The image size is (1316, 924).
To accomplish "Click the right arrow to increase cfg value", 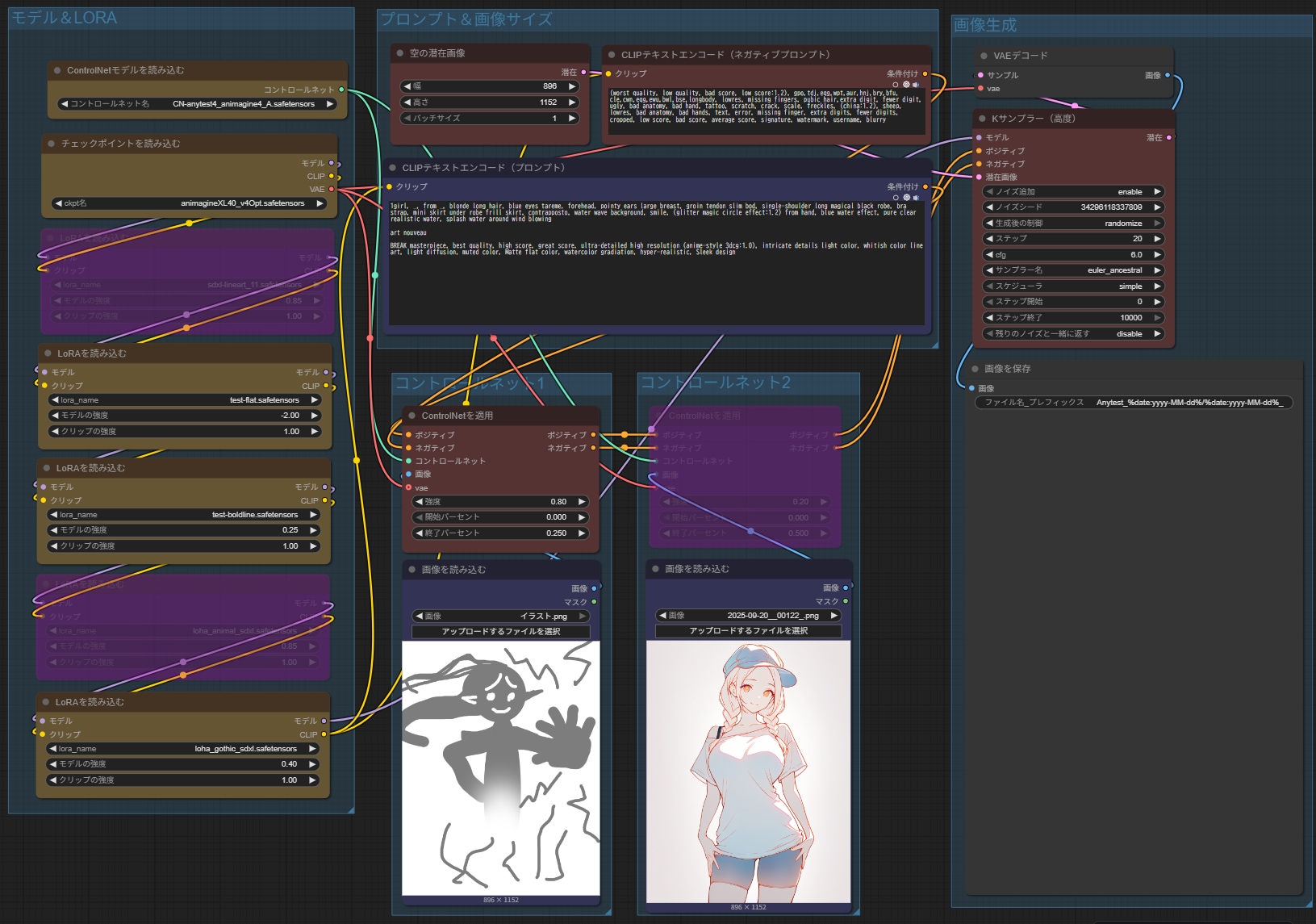I will pyautogui.click(x=1157, y=254).
